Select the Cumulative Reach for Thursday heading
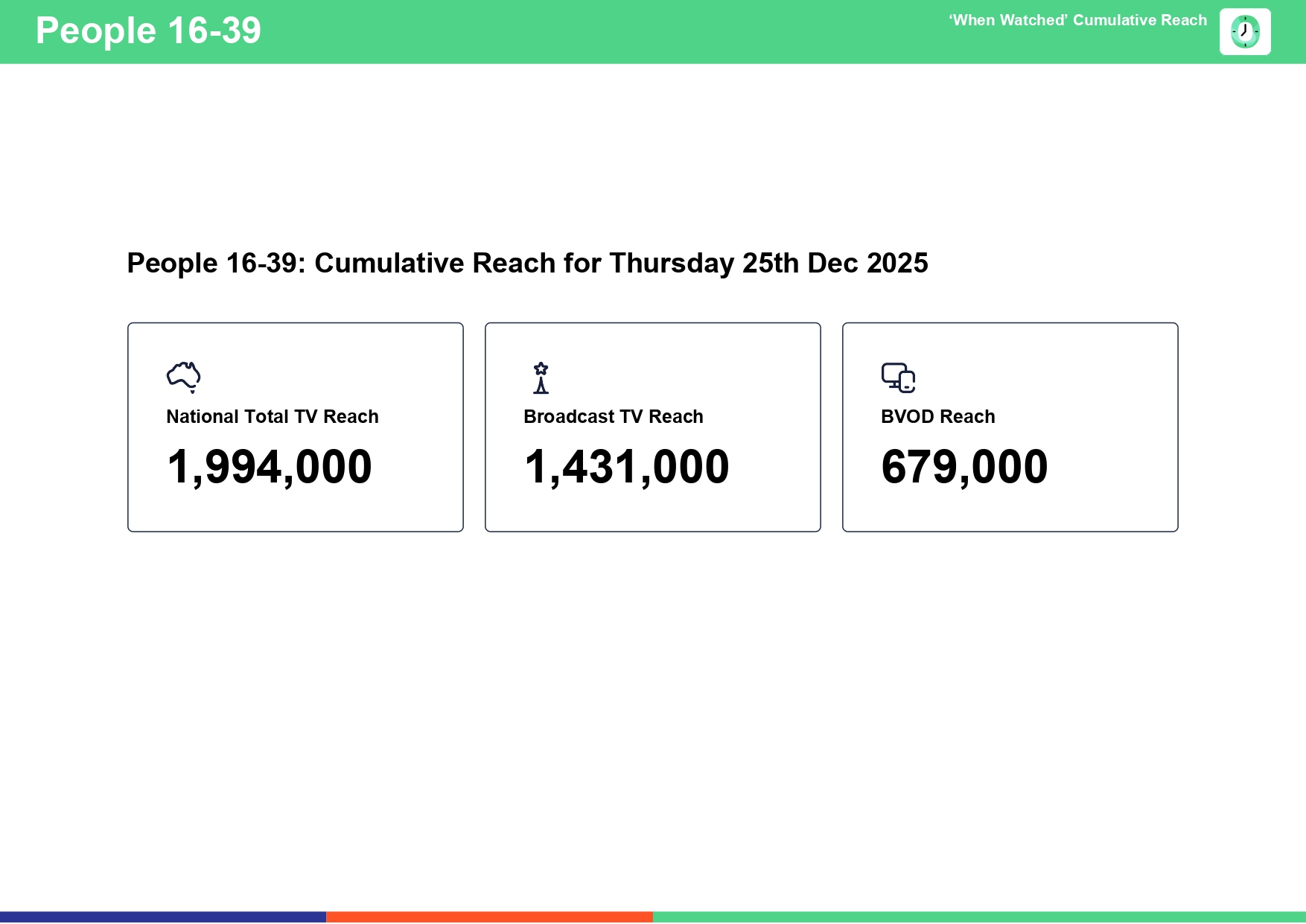The width and height of the screenshot is (1306, 924). 527,264
